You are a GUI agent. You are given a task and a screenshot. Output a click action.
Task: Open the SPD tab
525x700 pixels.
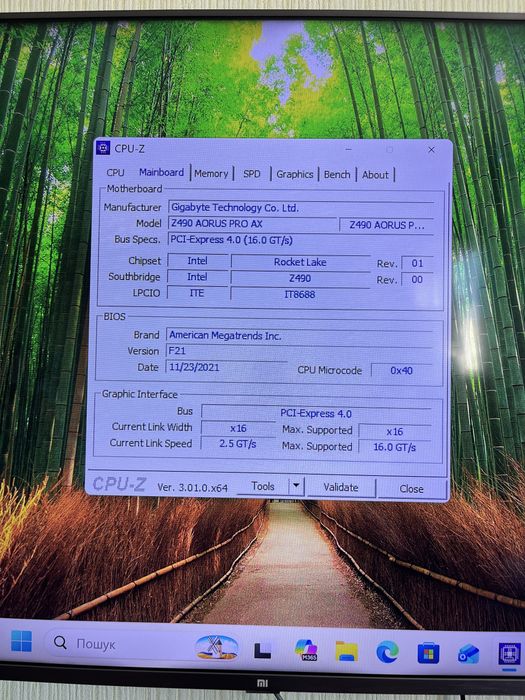251,174
